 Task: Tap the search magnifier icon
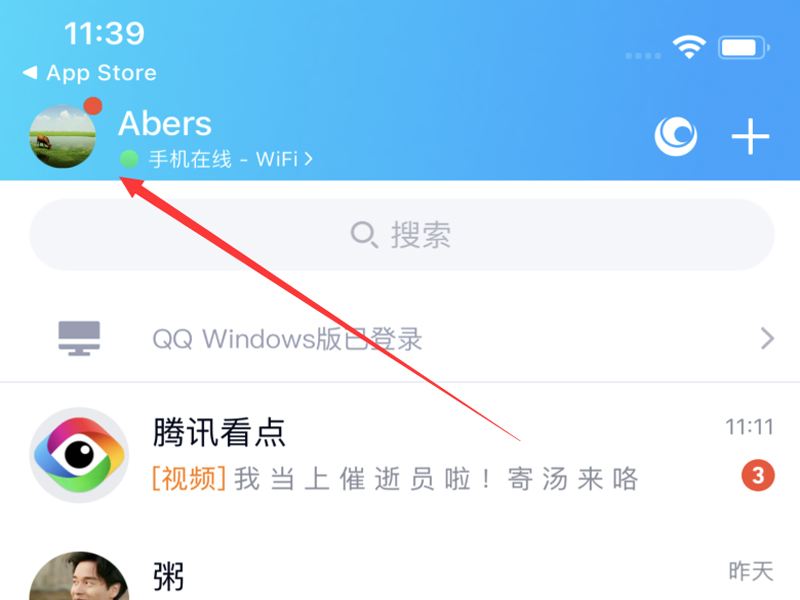click(x=364, y=235)
